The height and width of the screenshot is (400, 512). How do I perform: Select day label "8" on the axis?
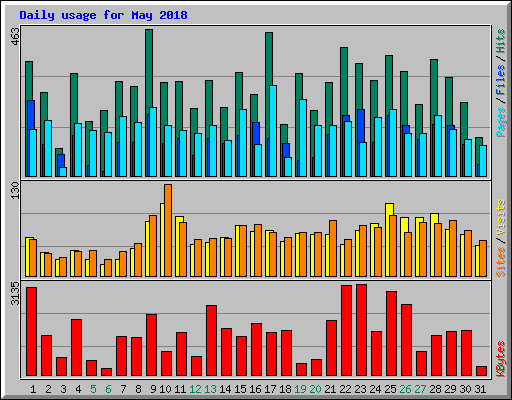coord(138,389)
